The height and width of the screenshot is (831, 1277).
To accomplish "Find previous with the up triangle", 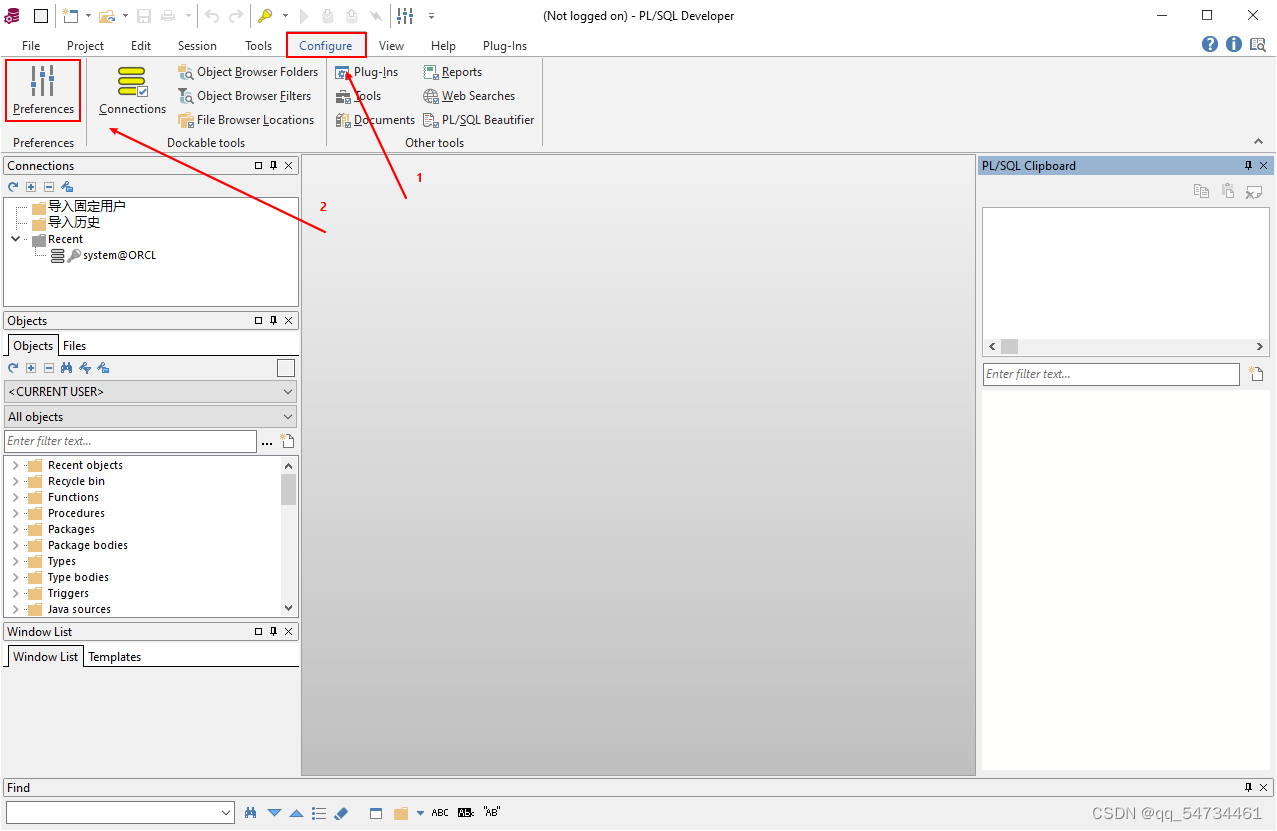I will [296, 813].
